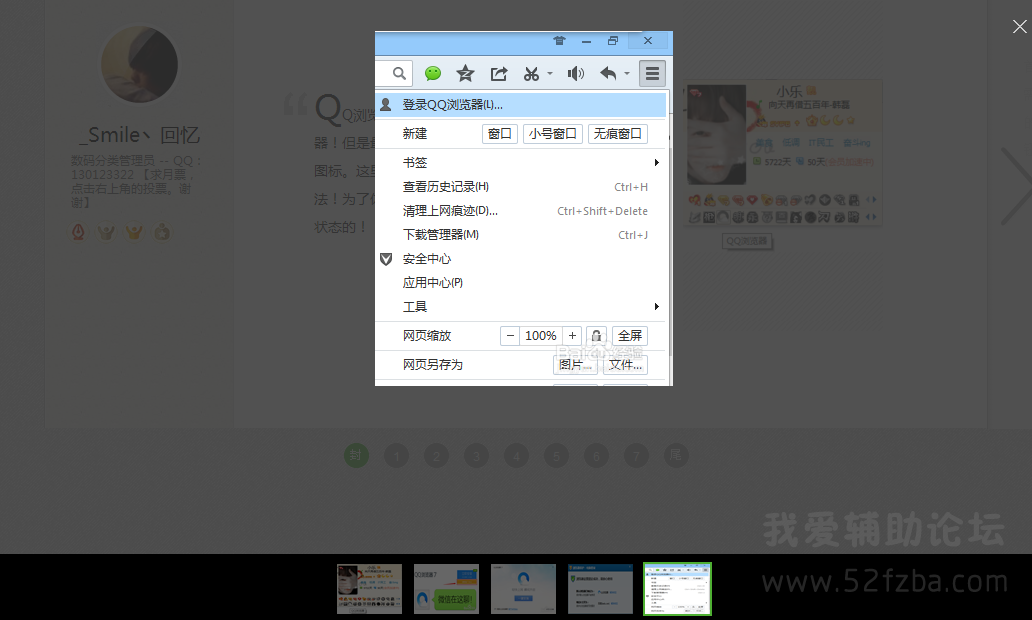This screenshot has height=620, width=1032.
Task: Save page as 图片
Action: pos(575,365)
